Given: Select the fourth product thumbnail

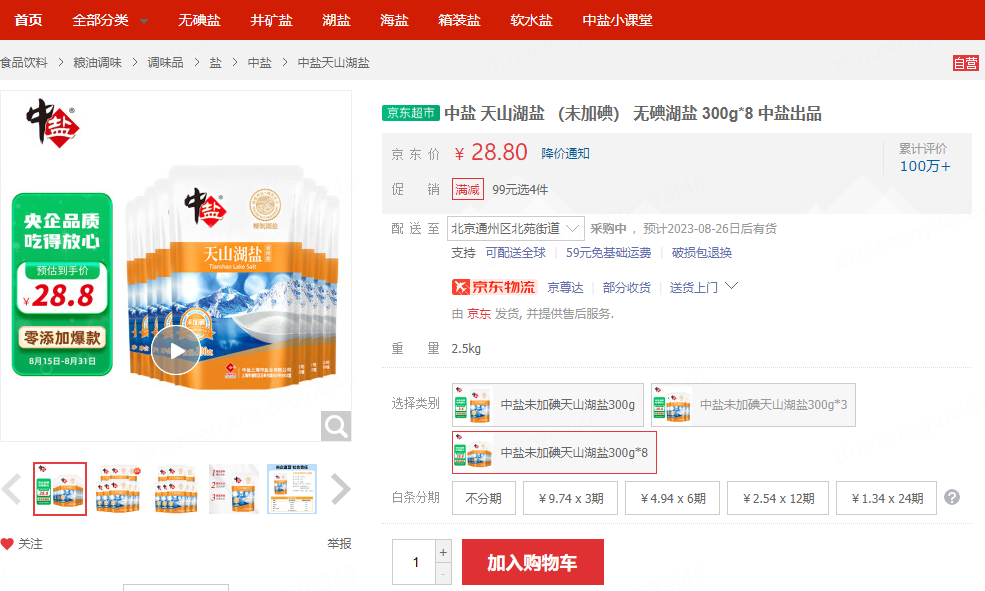Looking at the screenshot, I should 234,489.
